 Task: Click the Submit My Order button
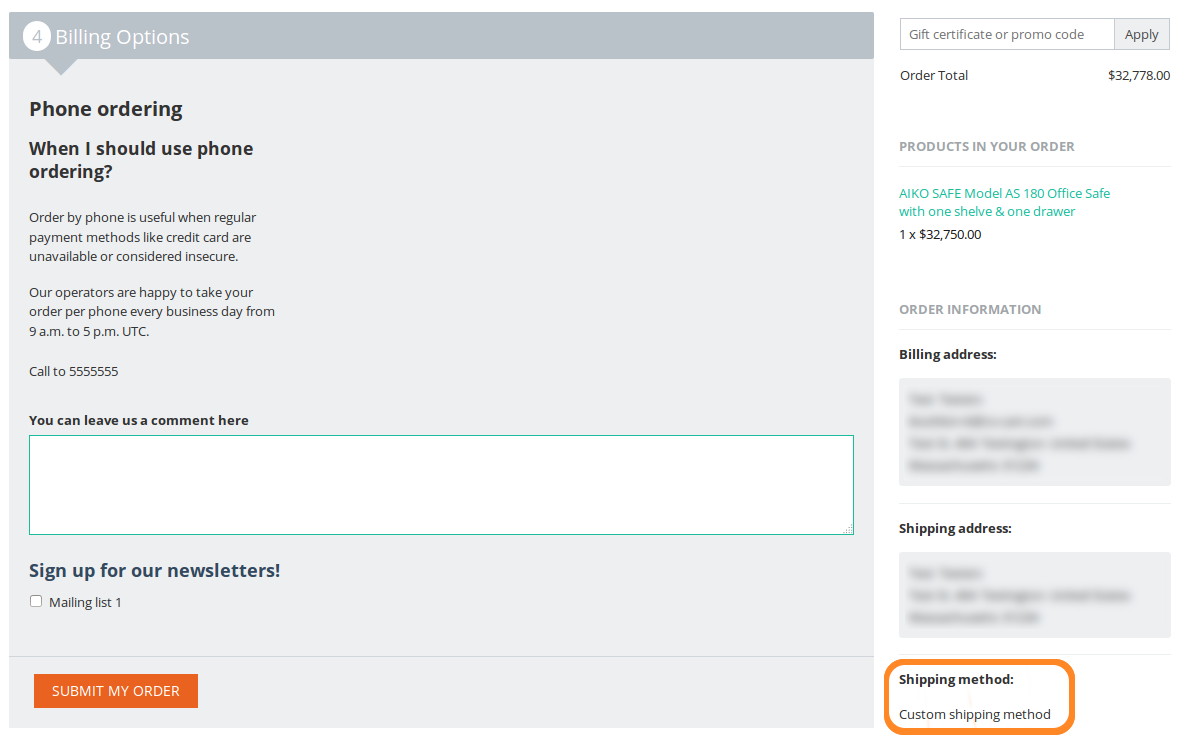[116, 691]
